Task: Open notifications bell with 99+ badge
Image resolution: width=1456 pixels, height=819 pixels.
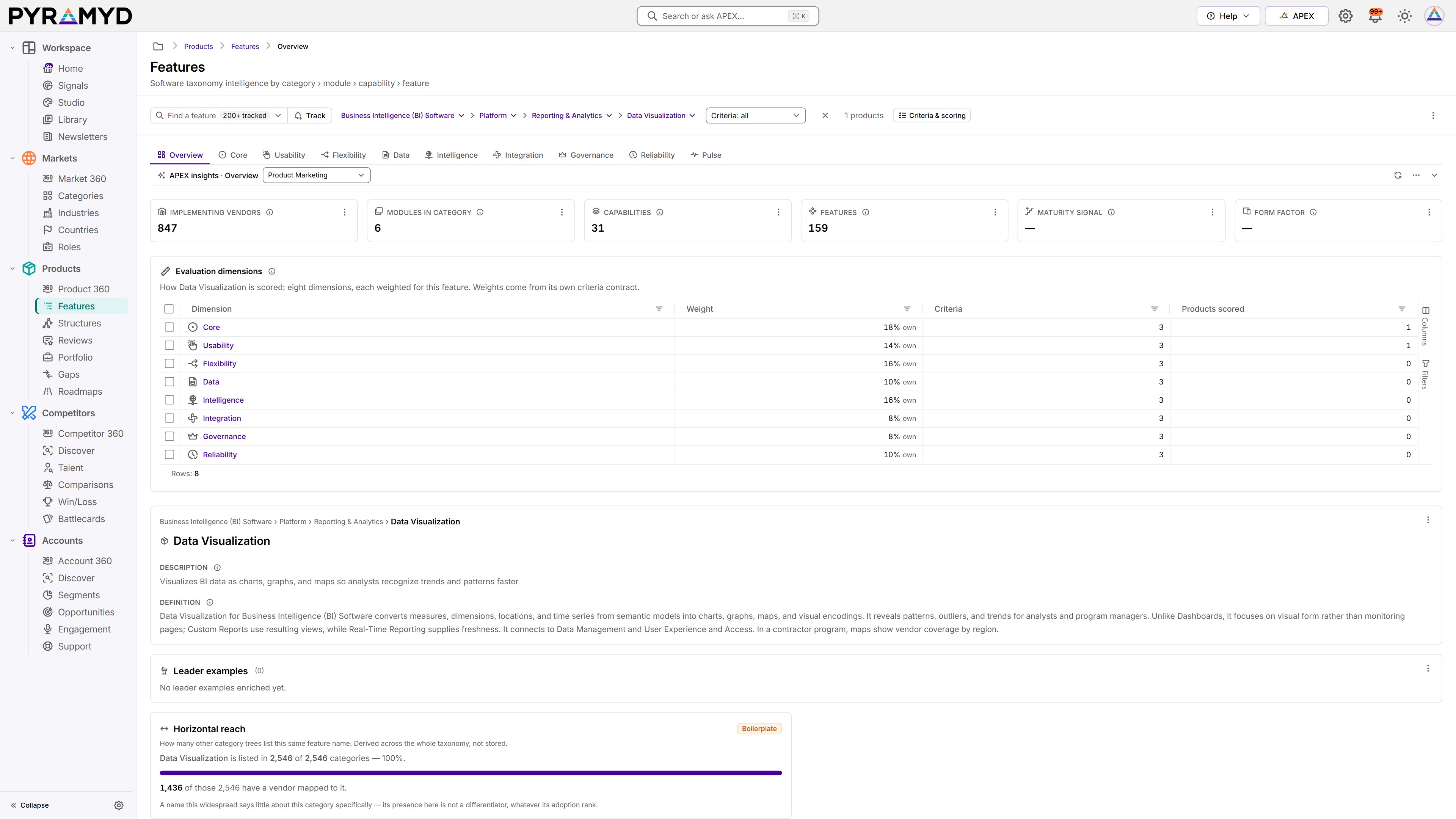Action: click(x=1375, y=16)
